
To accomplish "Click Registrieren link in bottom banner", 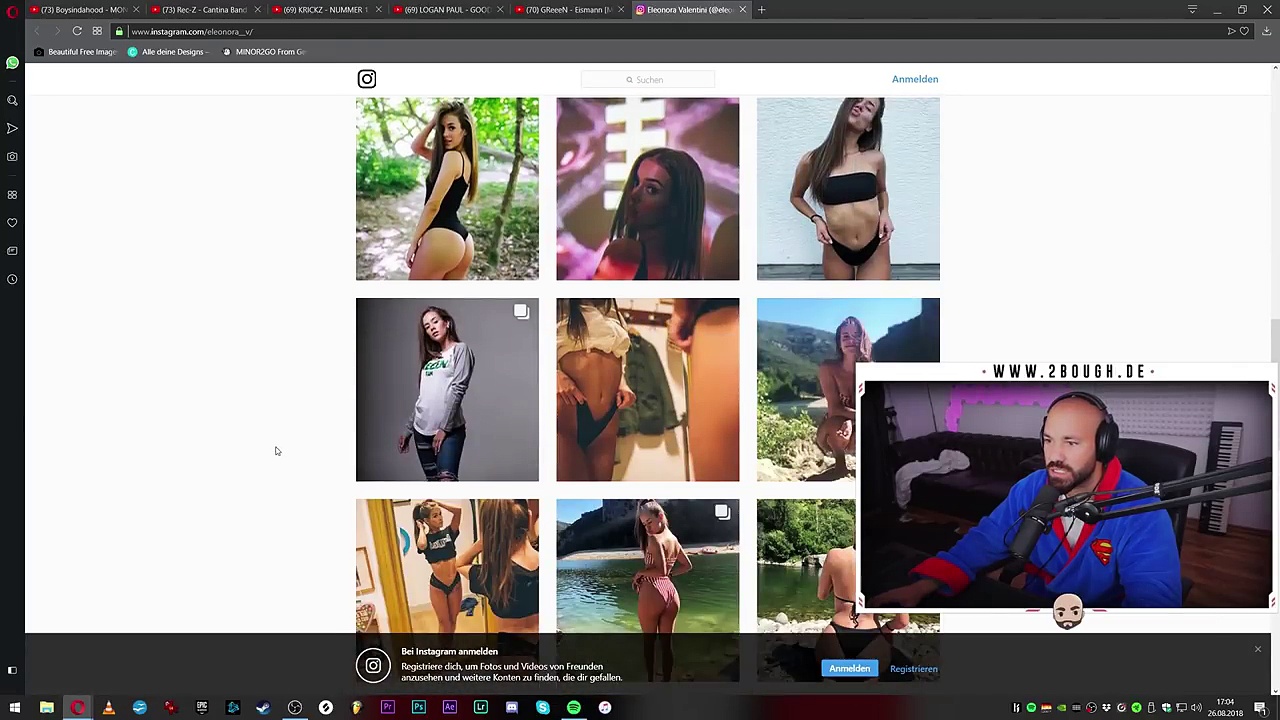I will (x=913, y=669).
